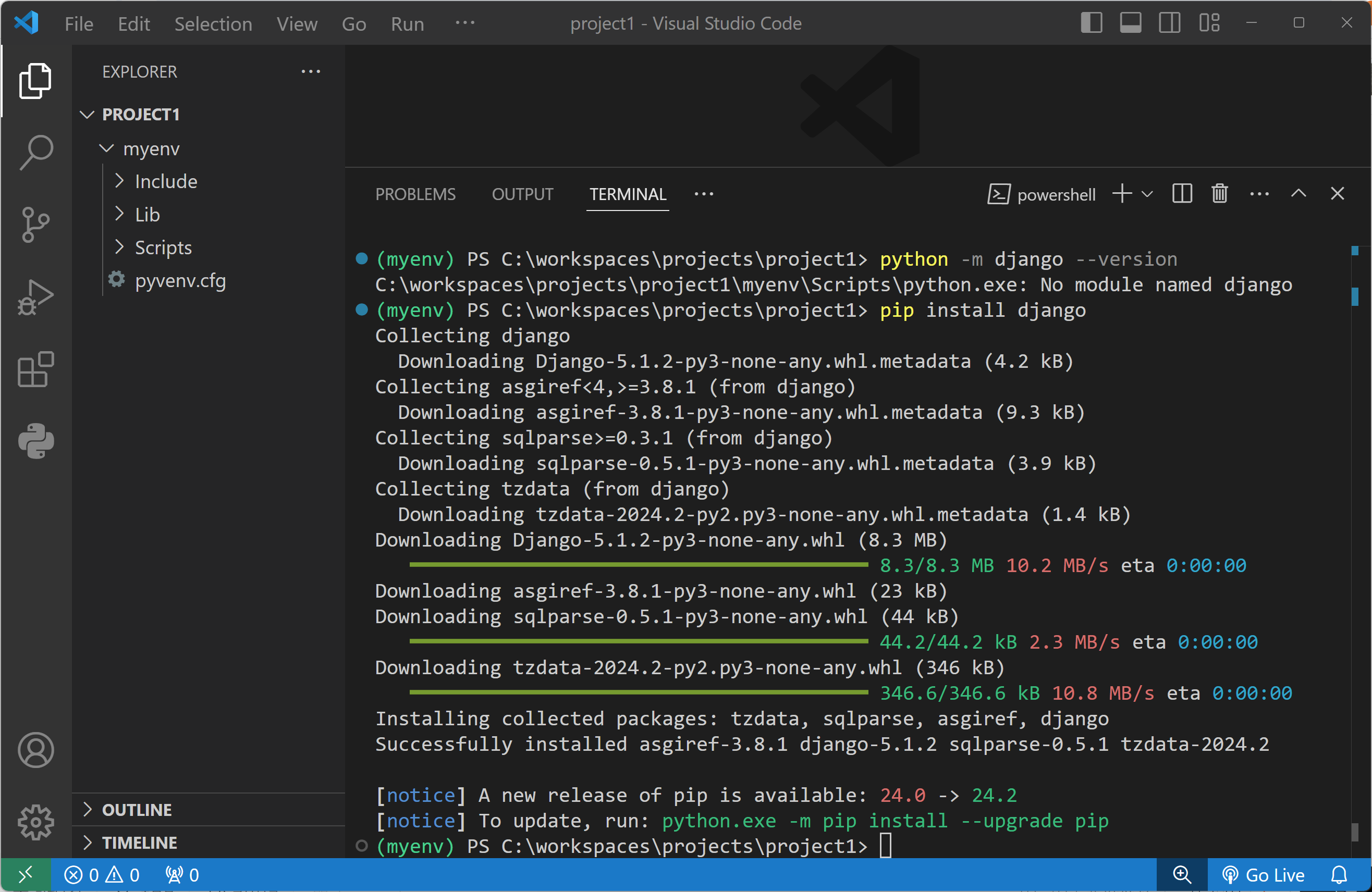Switch to the PROBLEMS tab
The image size is (1372, 892).
(x=415, y=194)
